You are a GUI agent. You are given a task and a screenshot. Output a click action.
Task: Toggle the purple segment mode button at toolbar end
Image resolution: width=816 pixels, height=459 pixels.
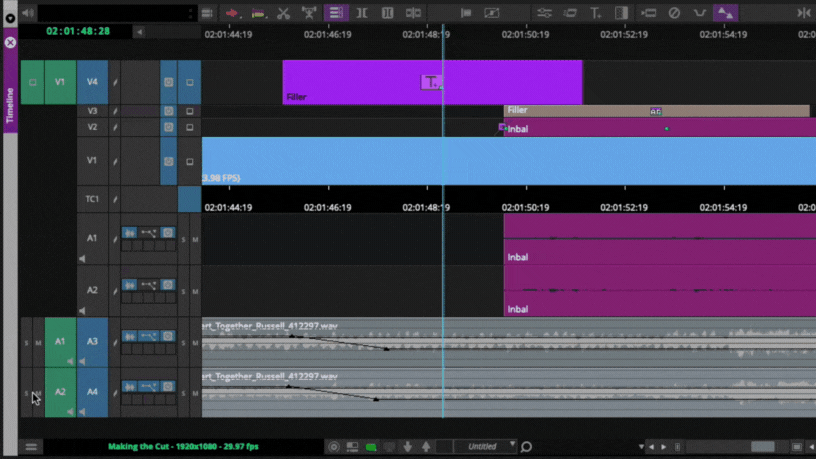725,13
